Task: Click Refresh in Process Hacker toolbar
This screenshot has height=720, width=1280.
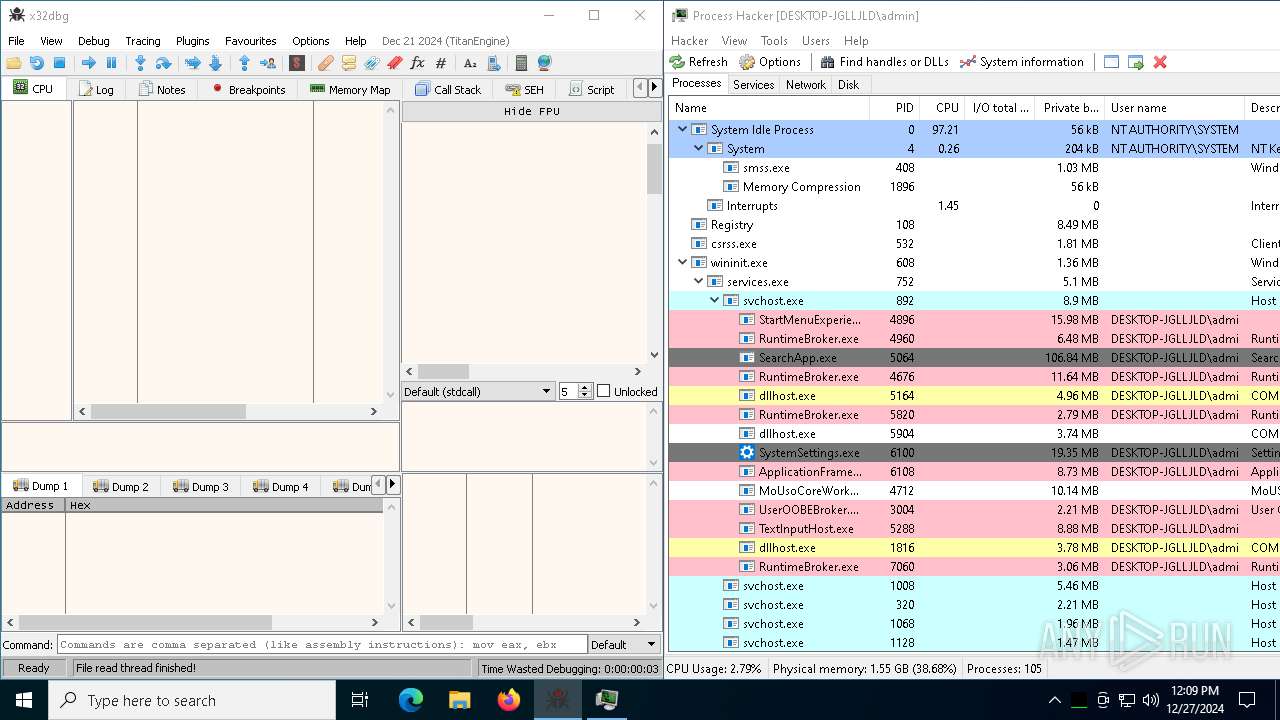Action: 699,62
